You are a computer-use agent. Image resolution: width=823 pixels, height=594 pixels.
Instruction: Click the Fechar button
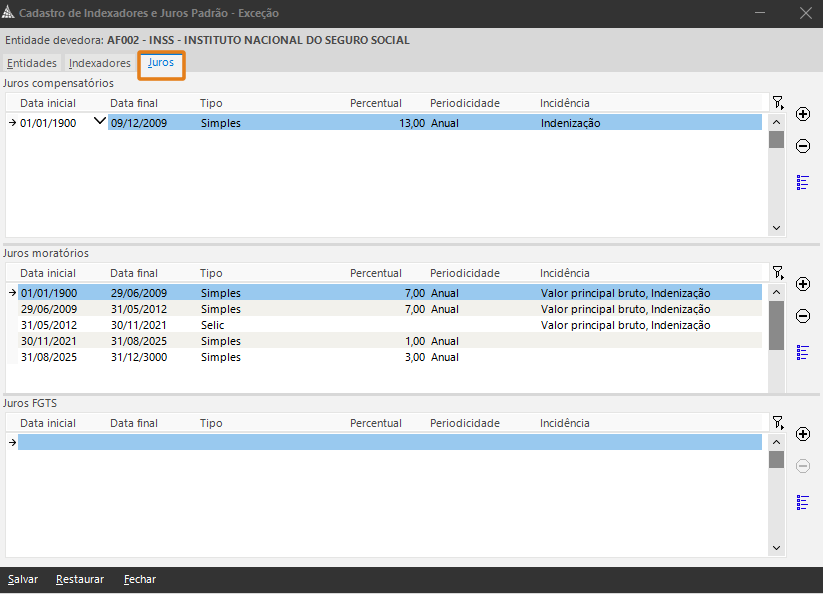(x=140, y=579)
